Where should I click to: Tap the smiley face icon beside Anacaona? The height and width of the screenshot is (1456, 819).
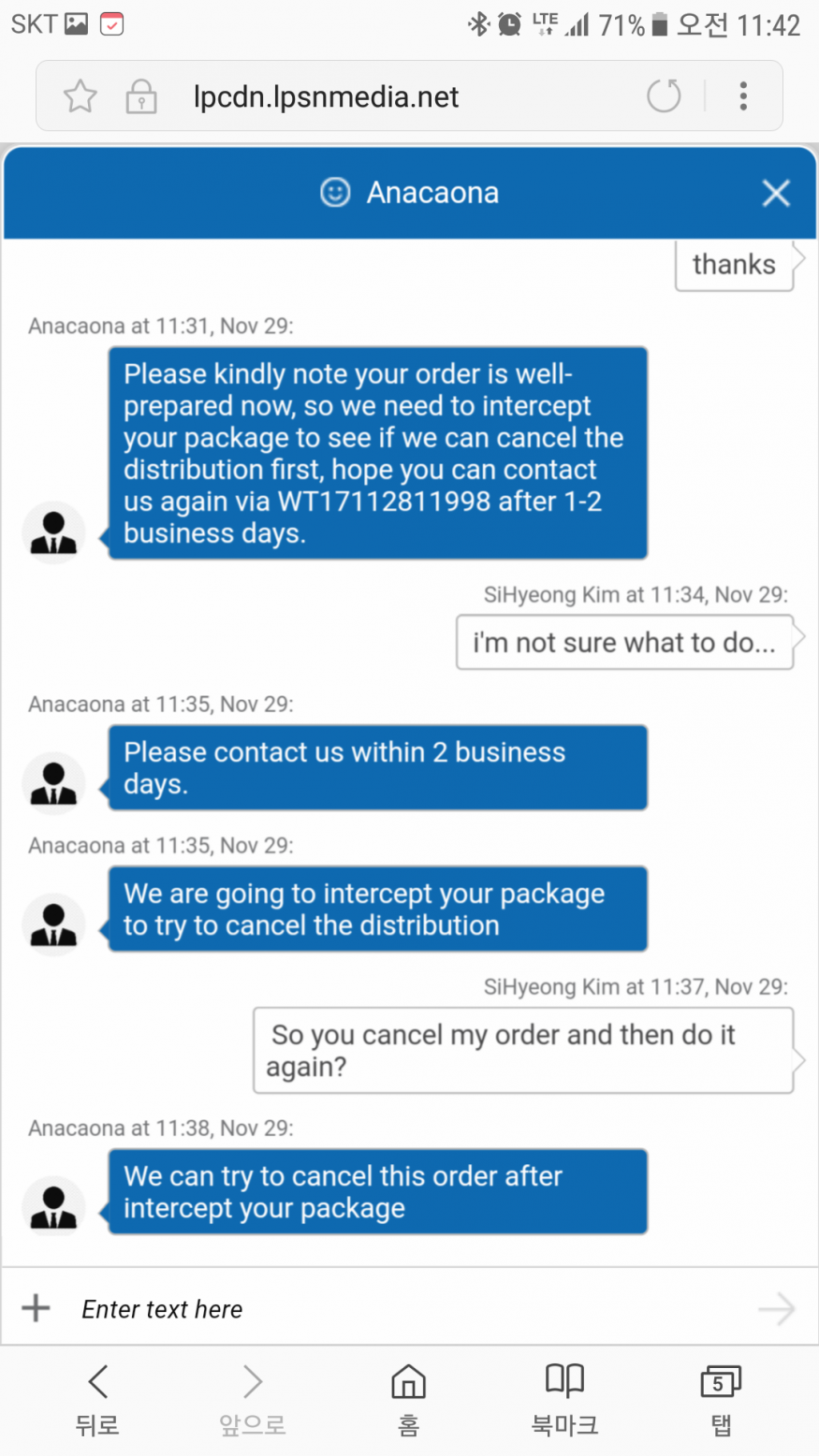click(335, 193)
